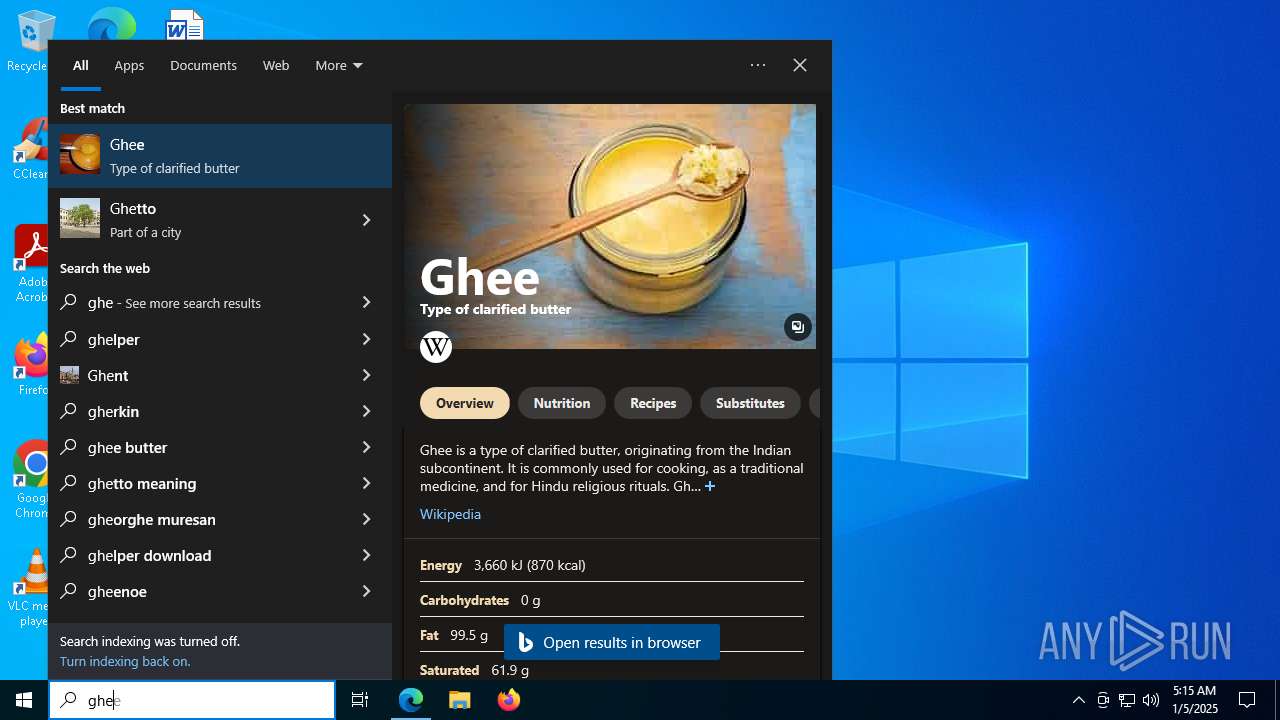Open File Explorer from taskbar

pyautogui.click(x=460, y=700)
